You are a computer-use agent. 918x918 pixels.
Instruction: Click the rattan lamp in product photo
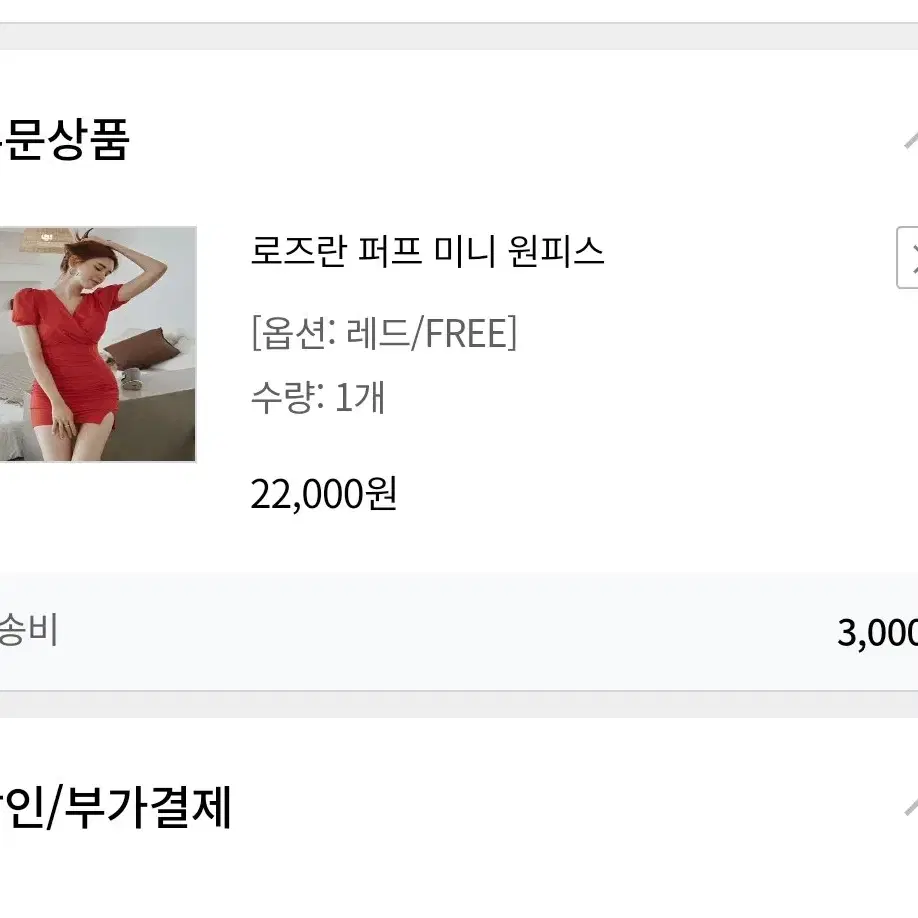tap(47, 239)
